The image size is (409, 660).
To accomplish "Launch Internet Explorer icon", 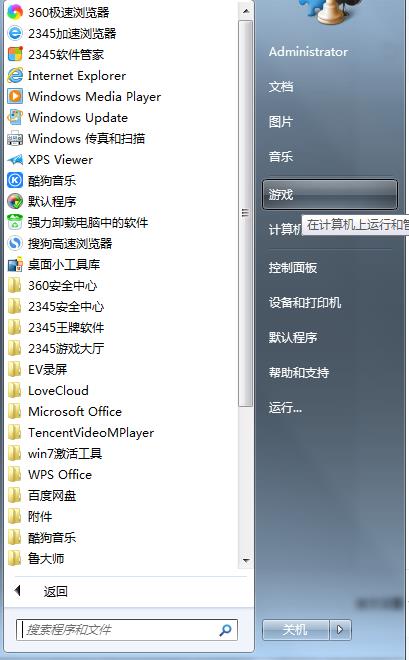I will click(15, 75).
